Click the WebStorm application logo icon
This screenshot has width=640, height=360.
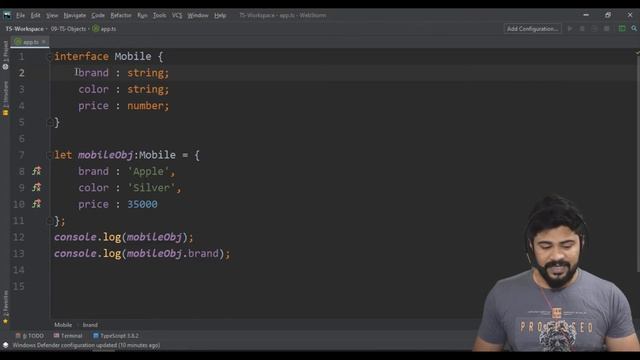pyautogui.click(x=7, y=16)
